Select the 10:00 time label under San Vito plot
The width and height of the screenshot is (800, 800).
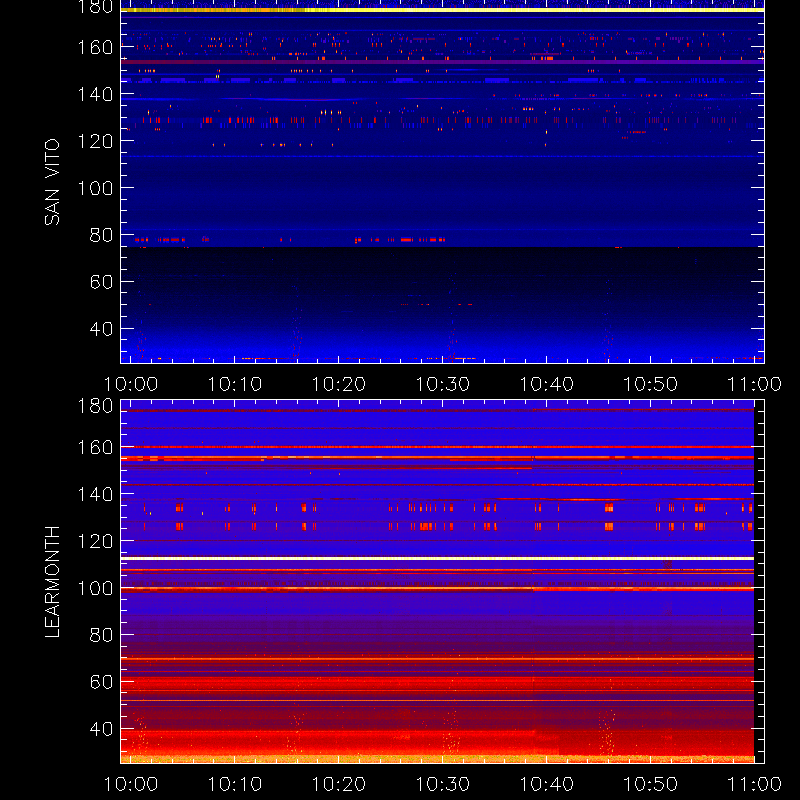[x=131, y=384]
